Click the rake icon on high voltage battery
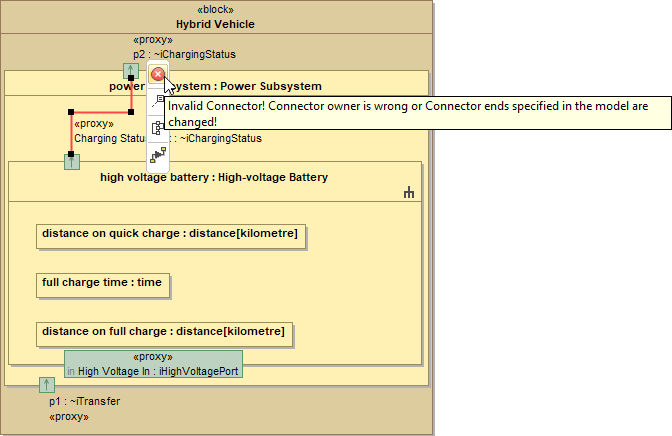The width and height of the screenshot is (672, 436). pos(408,193)
